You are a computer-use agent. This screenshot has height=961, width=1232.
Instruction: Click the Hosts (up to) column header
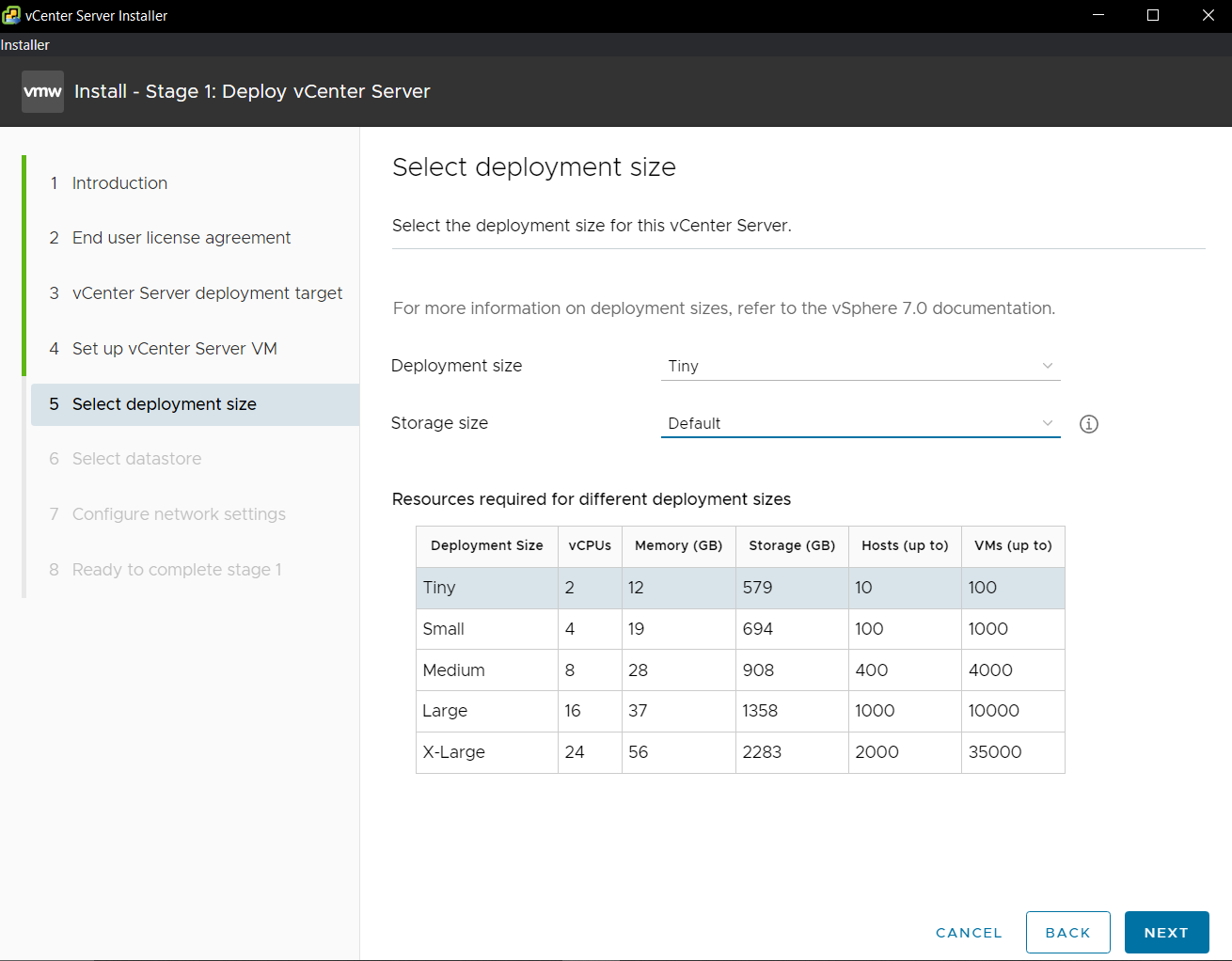click(905, 545)
